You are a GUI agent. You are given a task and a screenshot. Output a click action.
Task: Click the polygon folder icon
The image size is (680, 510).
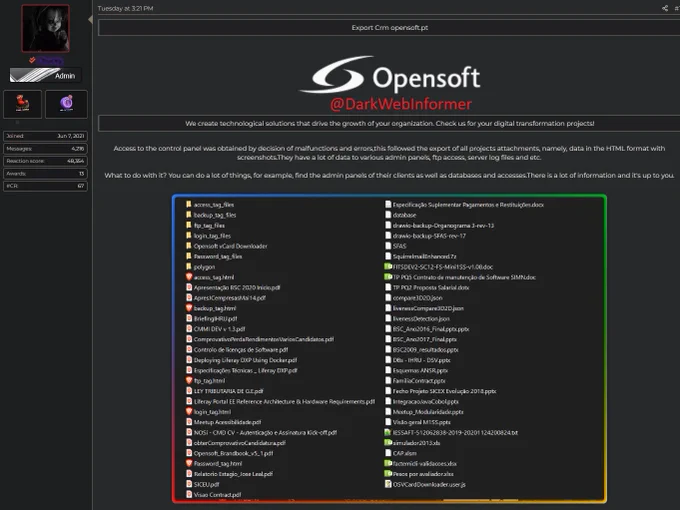[x=189, y=267]
